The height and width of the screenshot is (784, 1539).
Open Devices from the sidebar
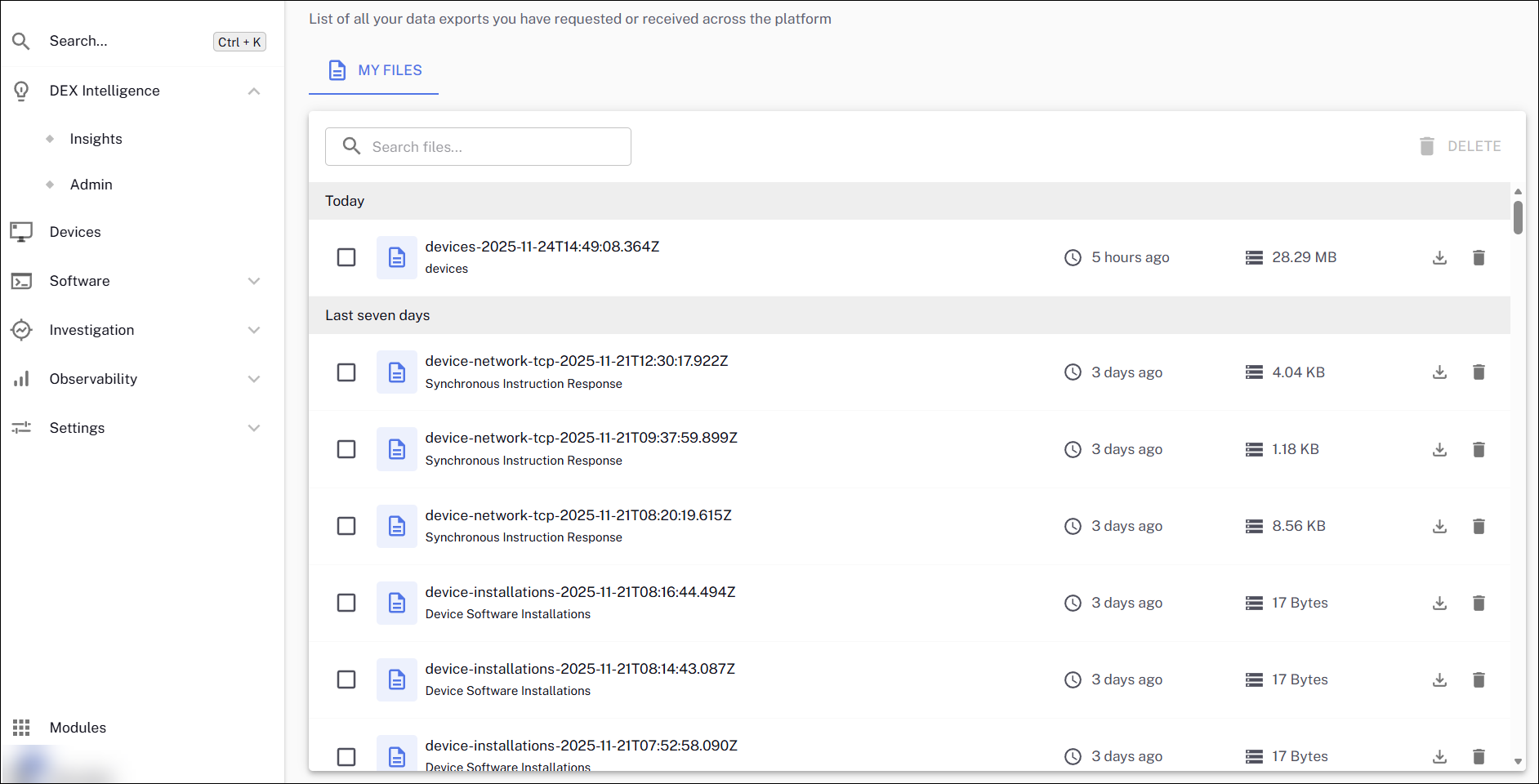pyautogui.click(x=75, y=232)
